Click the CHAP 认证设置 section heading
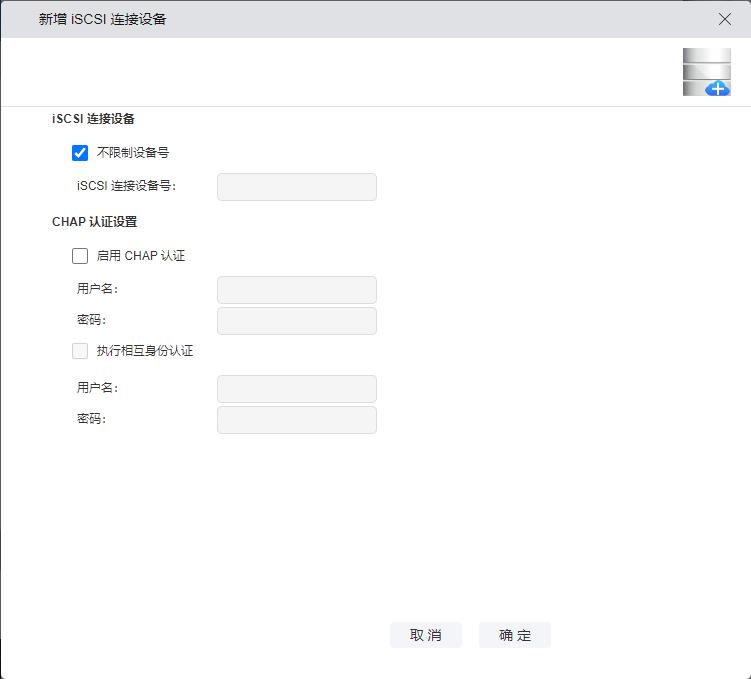Screen dimensions: 751x679 tap(94, 222)
